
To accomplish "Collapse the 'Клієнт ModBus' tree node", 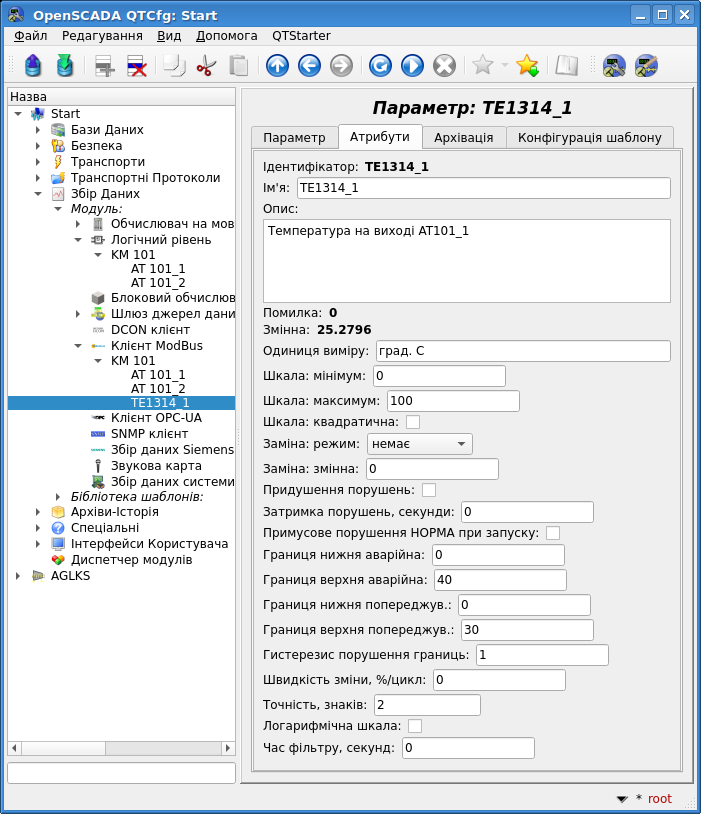I will (78, 346).
